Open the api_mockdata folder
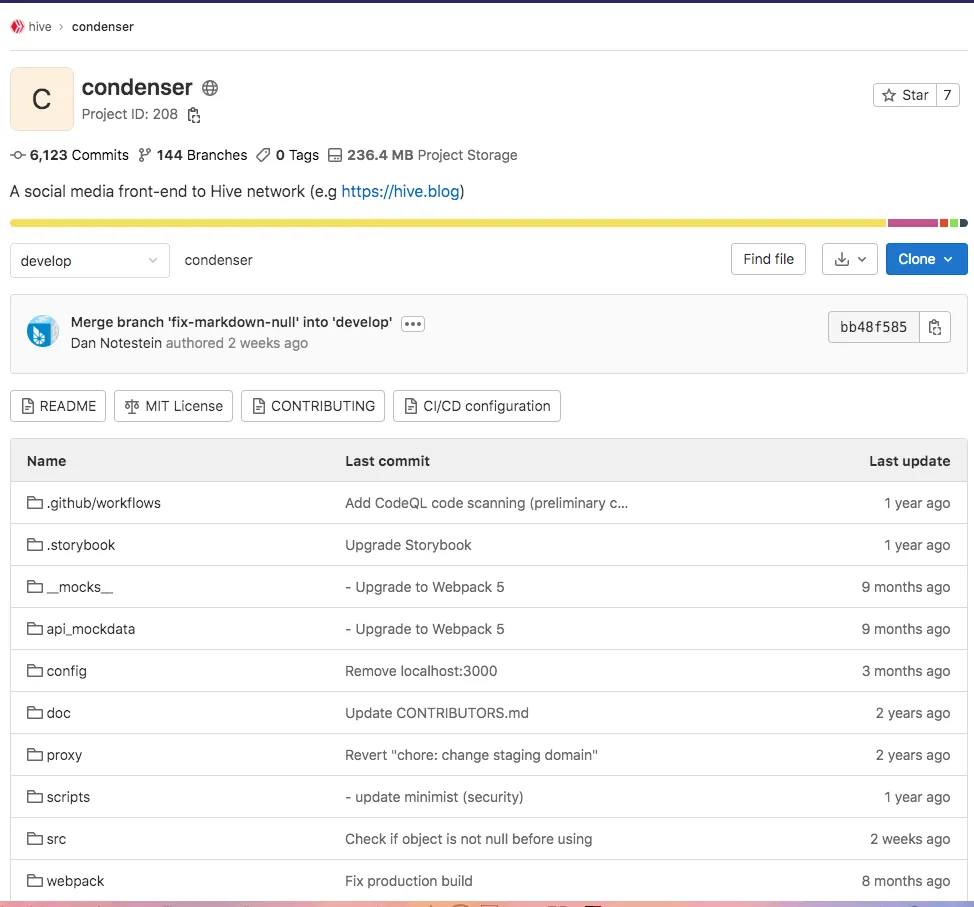 click(91, 629)
